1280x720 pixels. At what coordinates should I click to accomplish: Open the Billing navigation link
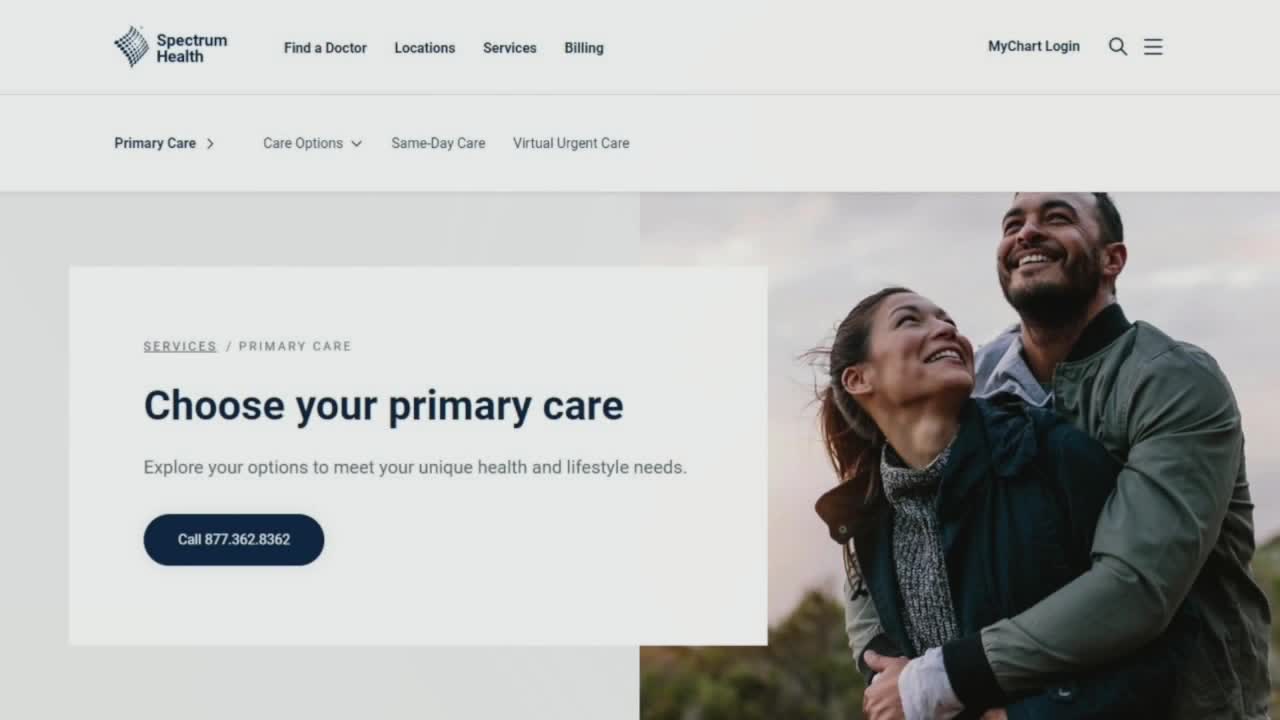tap(584, 48)
